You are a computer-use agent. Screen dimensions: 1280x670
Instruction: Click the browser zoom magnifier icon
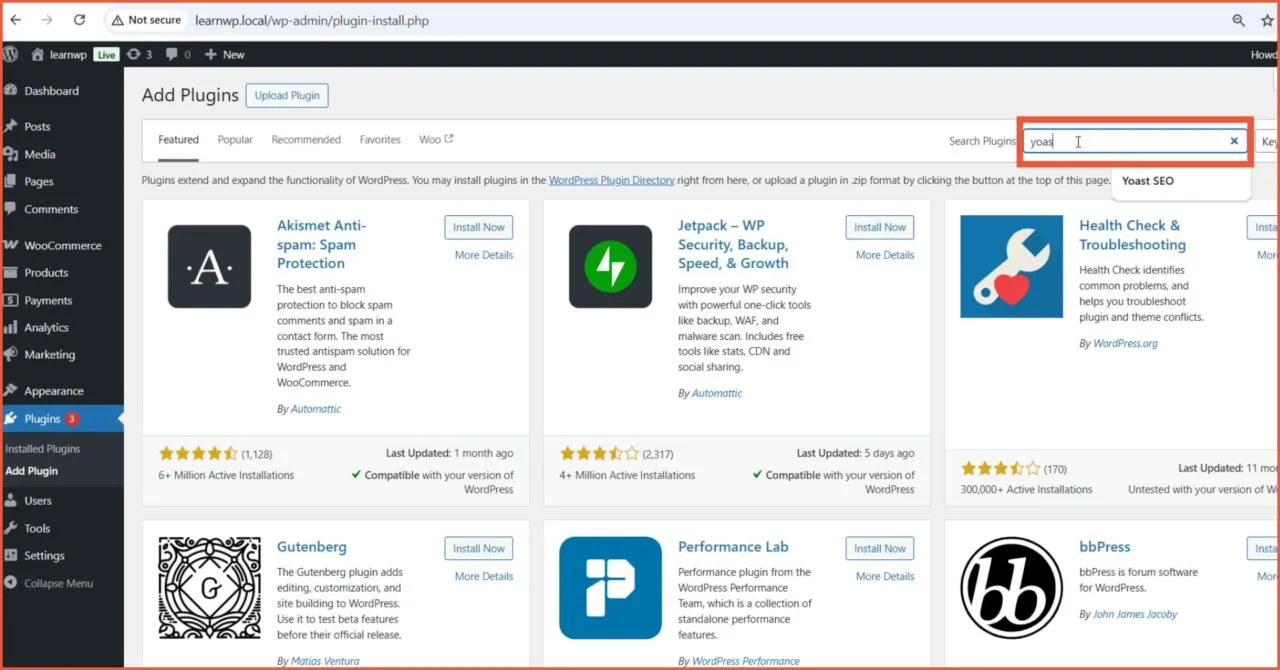pyautogui.click(x=1238, y=20)
